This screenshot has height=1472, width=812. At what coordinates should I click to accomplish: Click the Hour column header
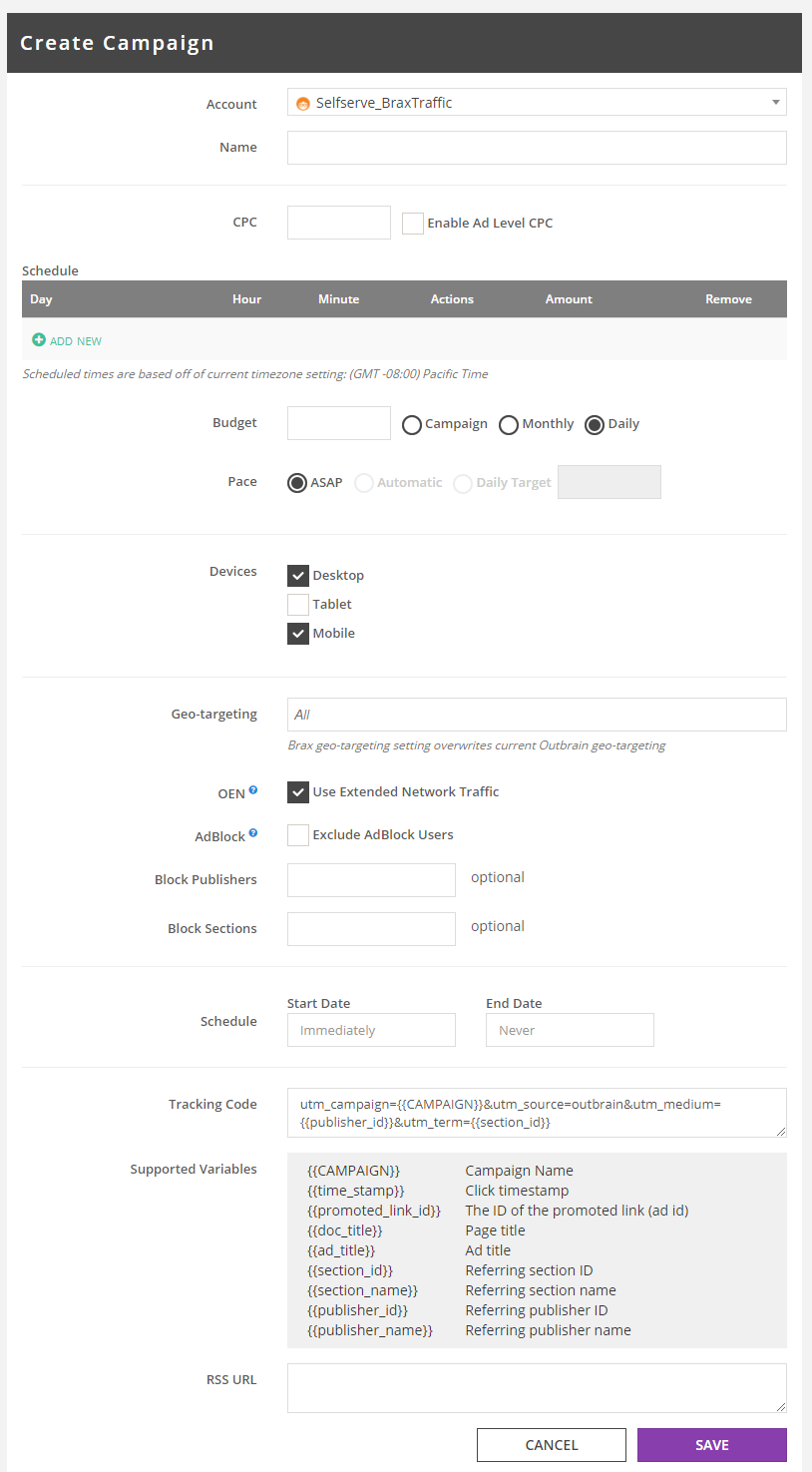tap(246, 299)
